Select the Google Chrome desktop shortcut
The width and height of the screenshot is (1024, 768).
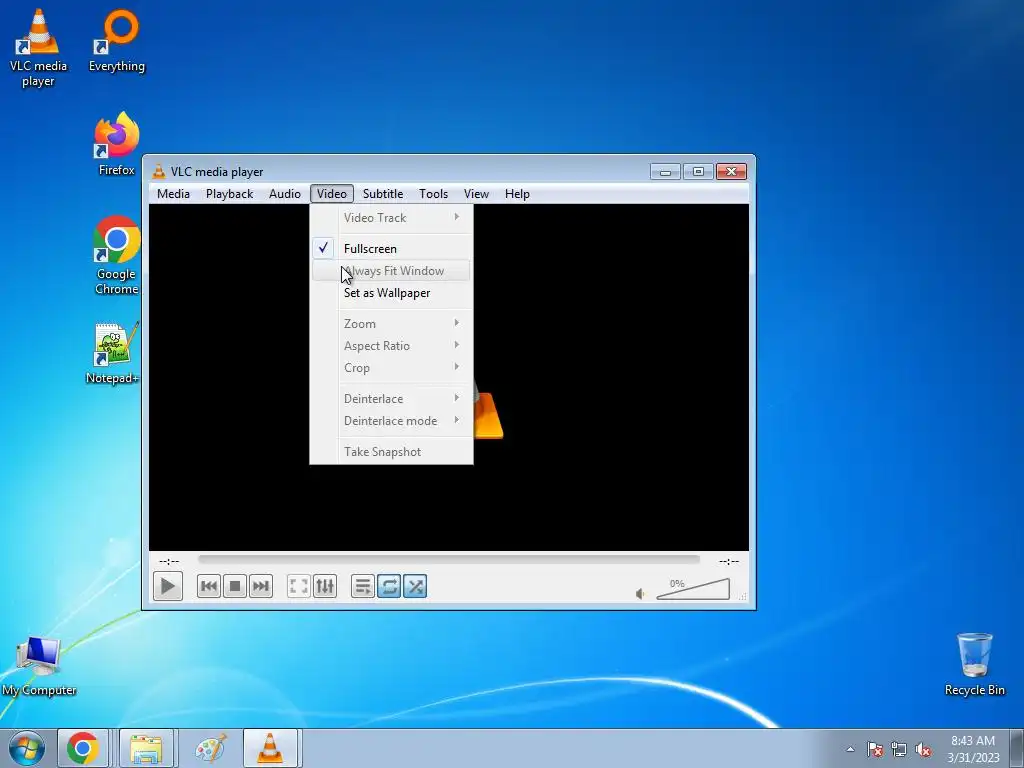tap(116, 255)
